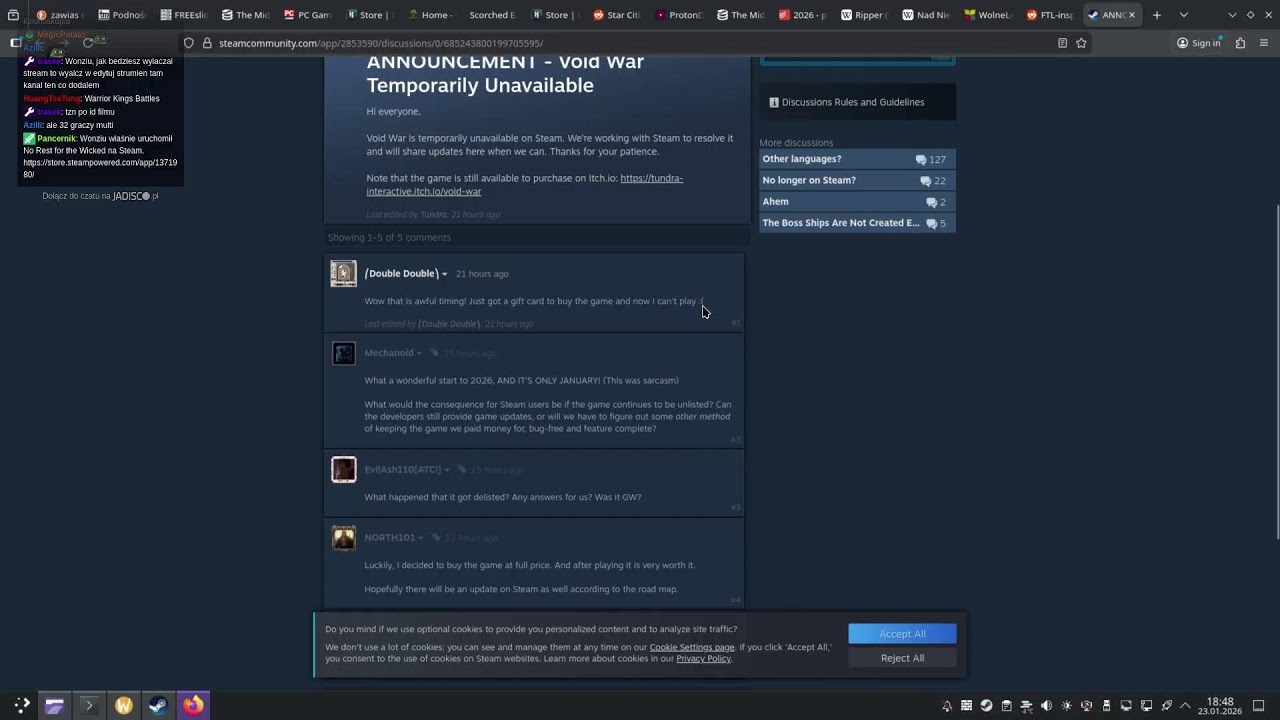Close the active ANNO tab

[x=1132, y=15]
